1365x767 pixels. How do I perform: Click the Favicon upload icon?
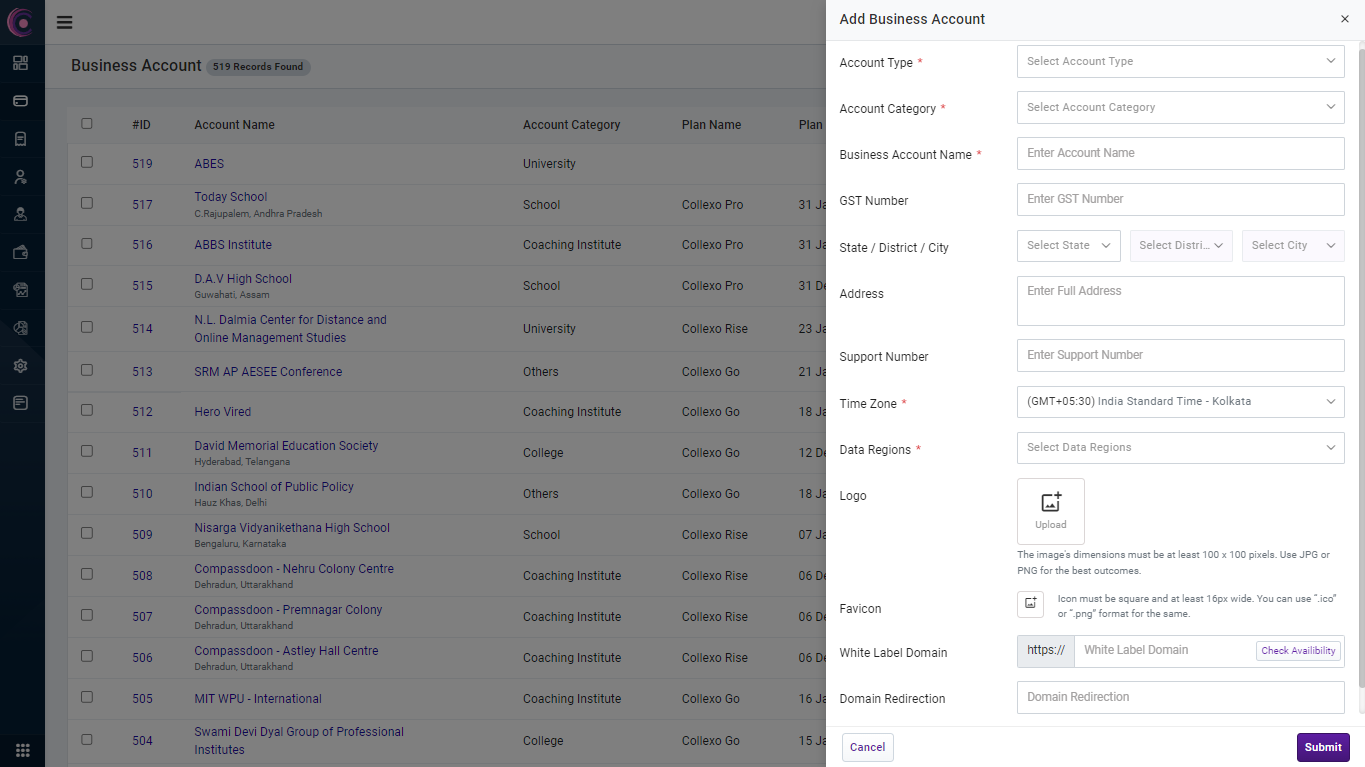coord(1030,603)
